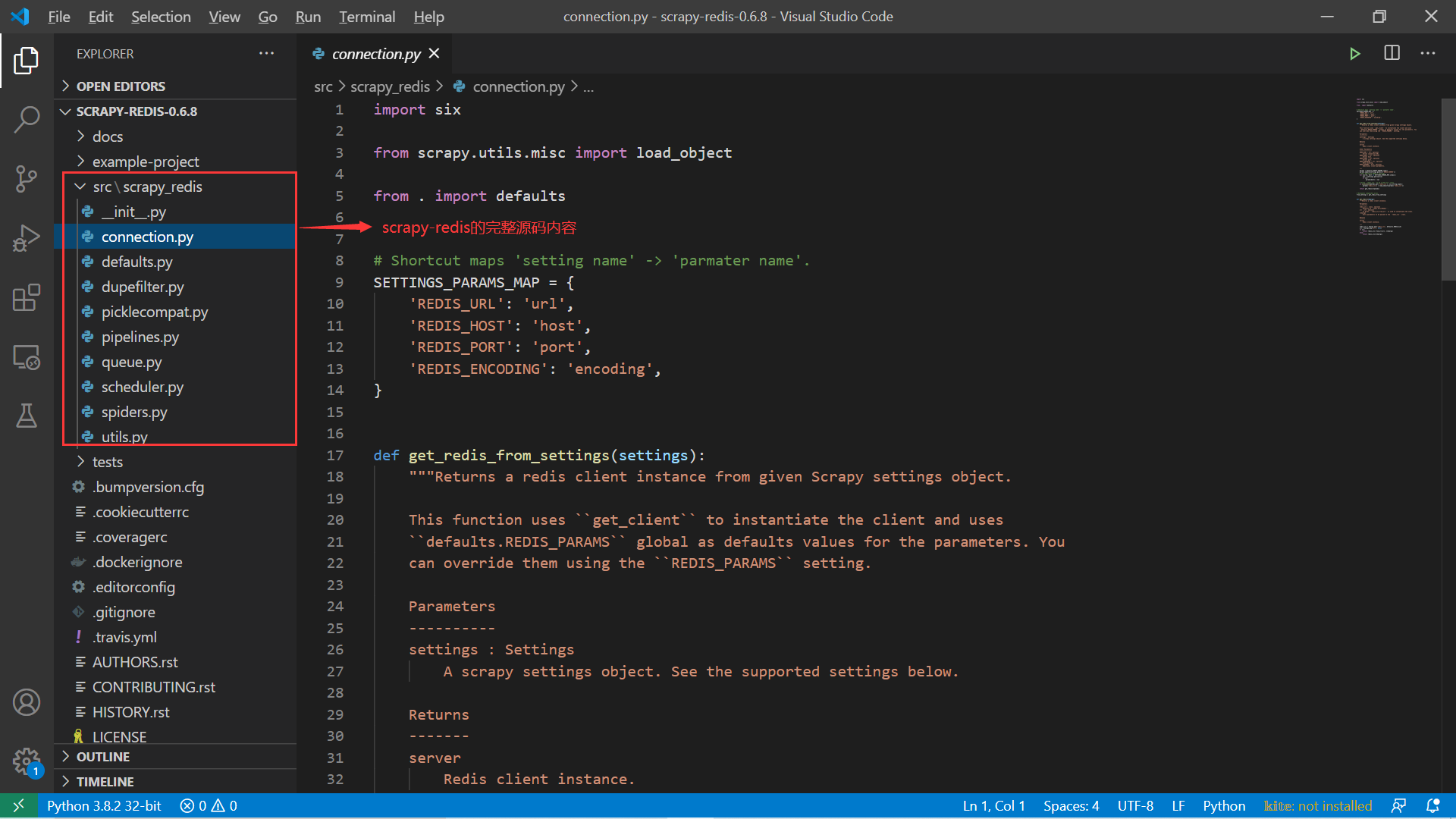Screen dimensions: 1456x819
Task: Open errors and warnings problems indicator
Action: coord(209,805)
